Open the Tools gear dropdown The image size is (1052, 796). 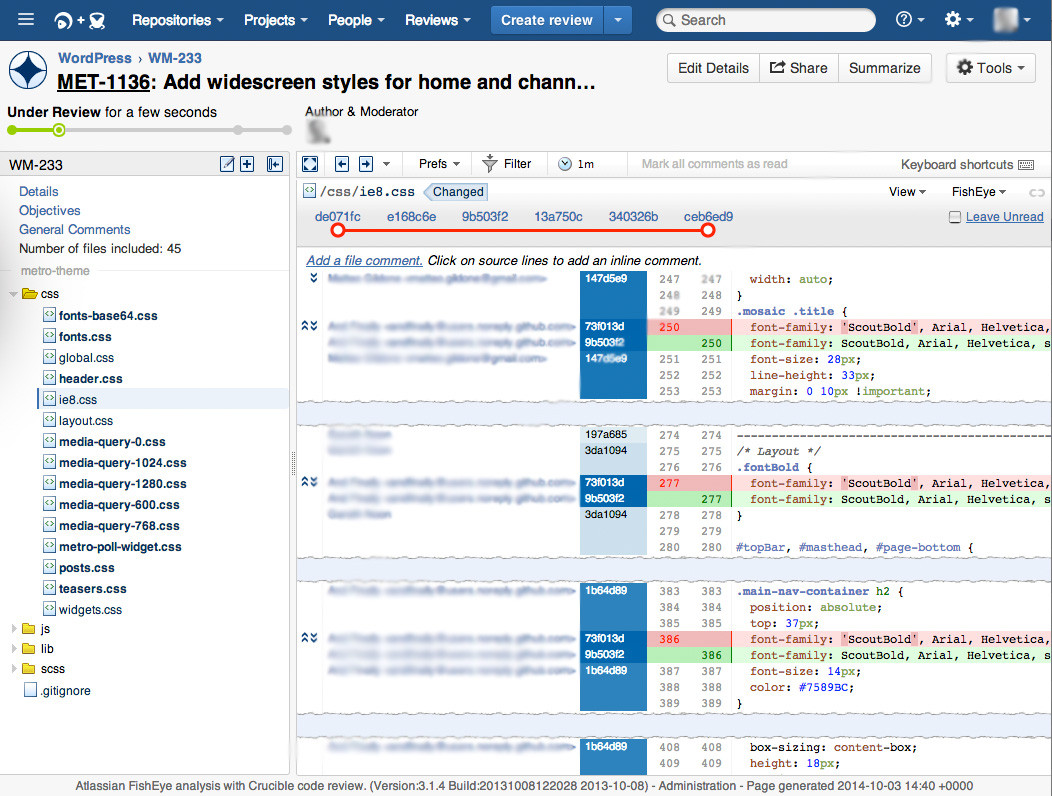point(990,68)
